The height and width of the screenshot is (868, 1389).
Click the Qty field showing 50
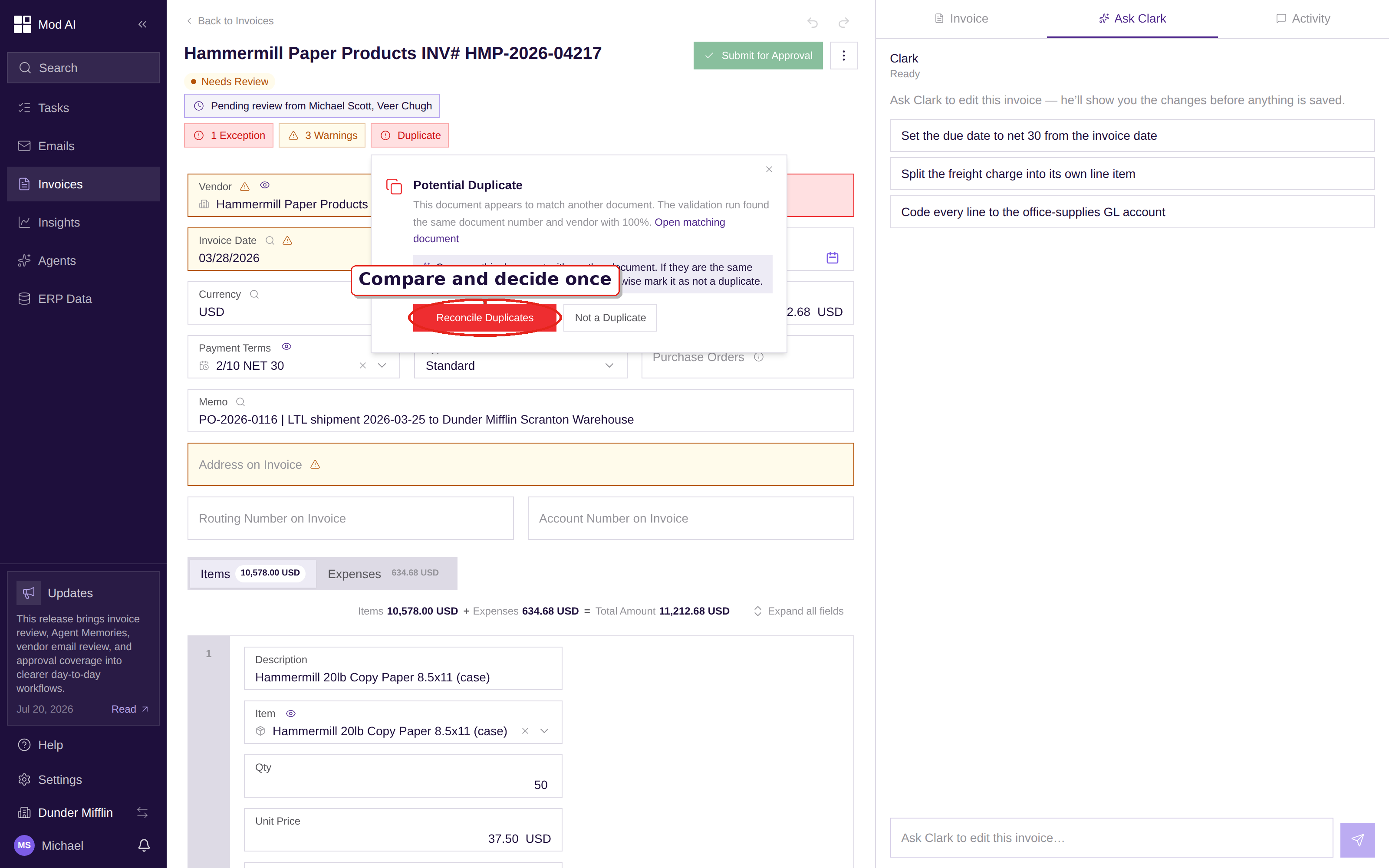[x=403, y=776]
